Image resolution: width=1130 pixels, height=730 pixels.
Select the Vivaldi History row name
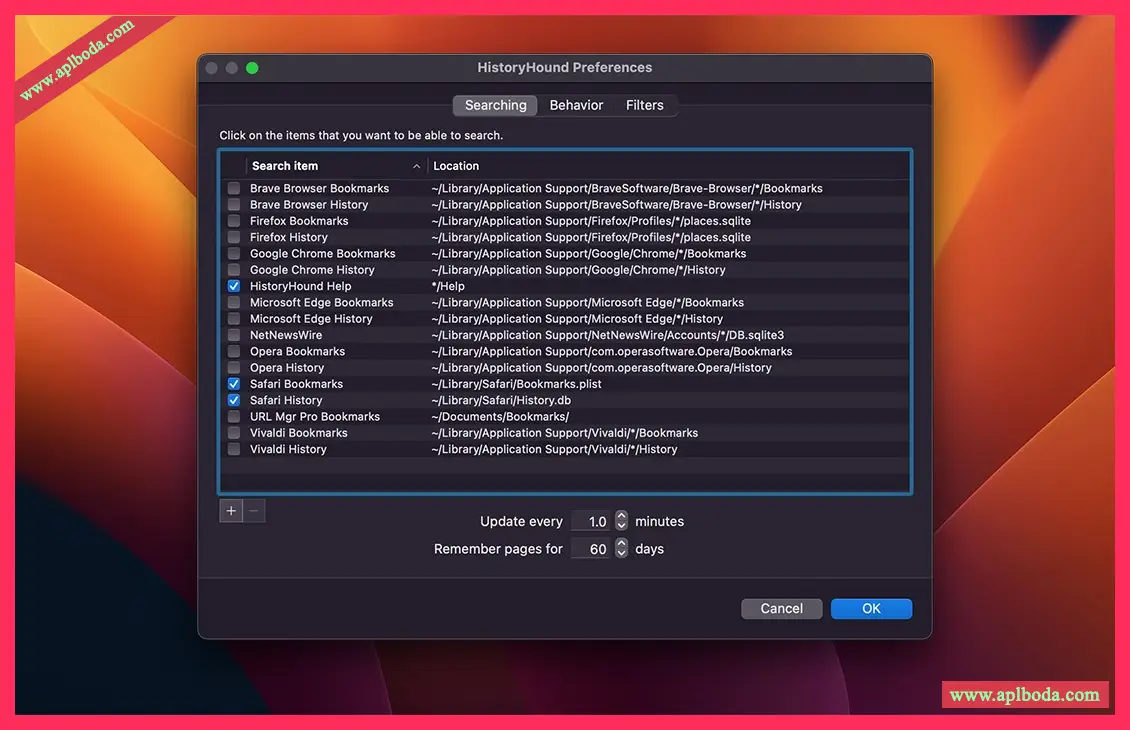pyautogui.click(x=288, y=449)
